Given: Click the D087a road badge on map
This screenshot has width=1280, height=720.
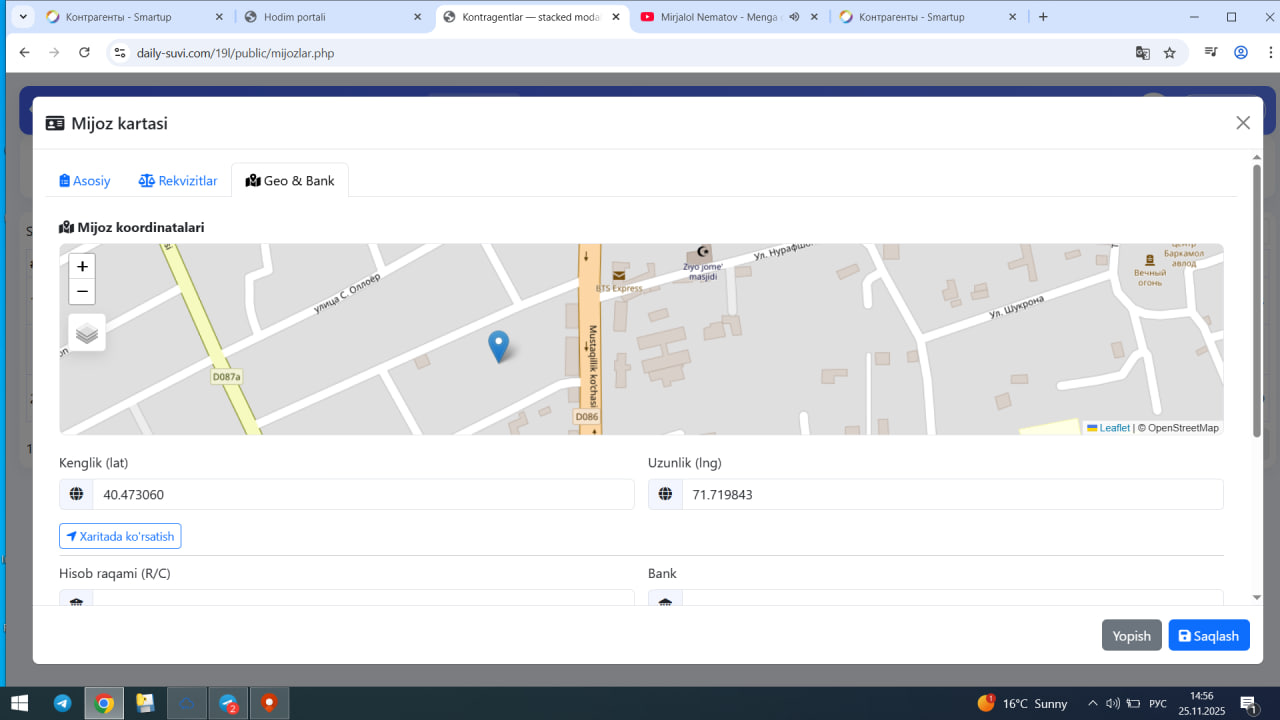Looking at the screenshot, I should coord(227,377).
